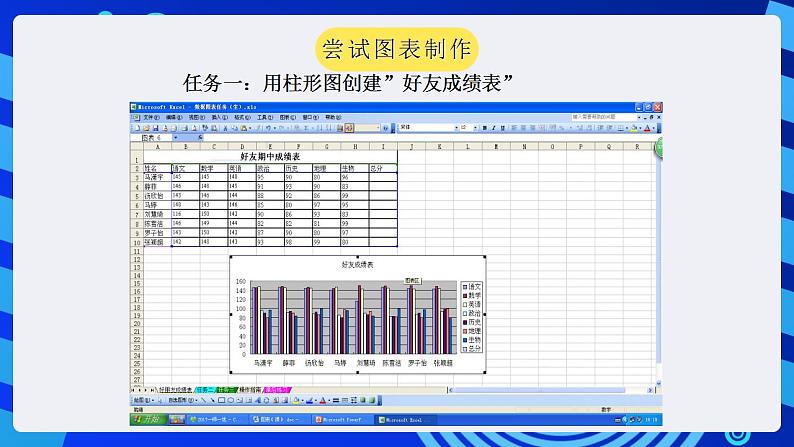Click the Underline formatting icon
This screenshot has height=447, width=794.
[503, 128]
